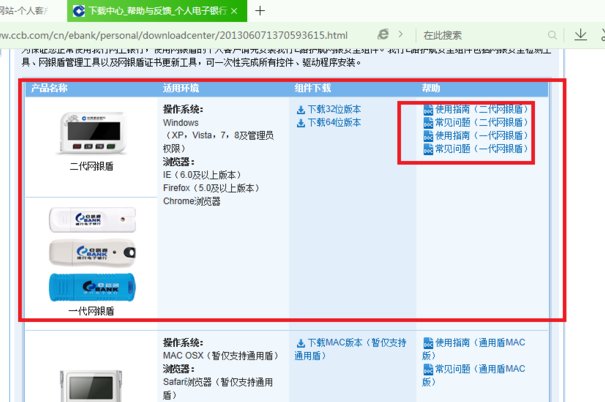Viewport: 605px width, 402px height.
Task: Expand the arrow next to the IE icon
Action: coord(401,34)
